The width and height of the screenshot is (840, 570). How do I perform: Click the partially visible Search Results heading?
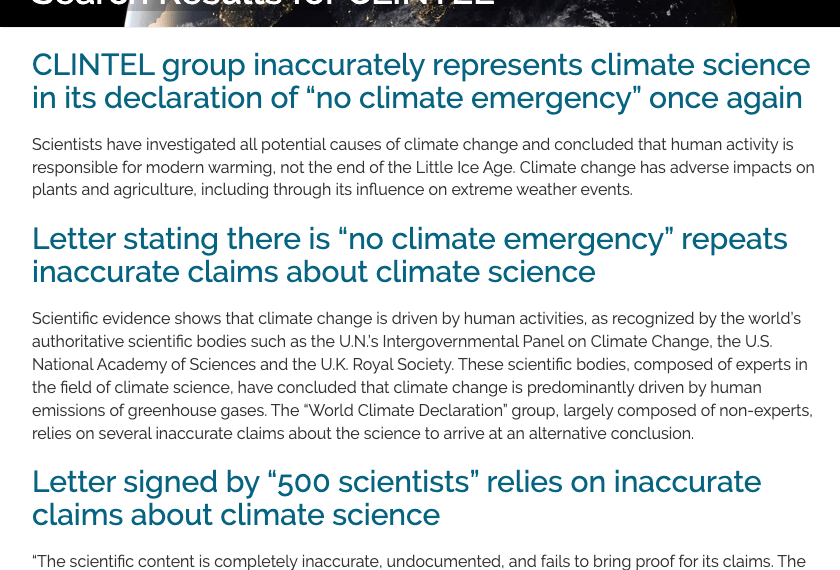coord(262,3)
